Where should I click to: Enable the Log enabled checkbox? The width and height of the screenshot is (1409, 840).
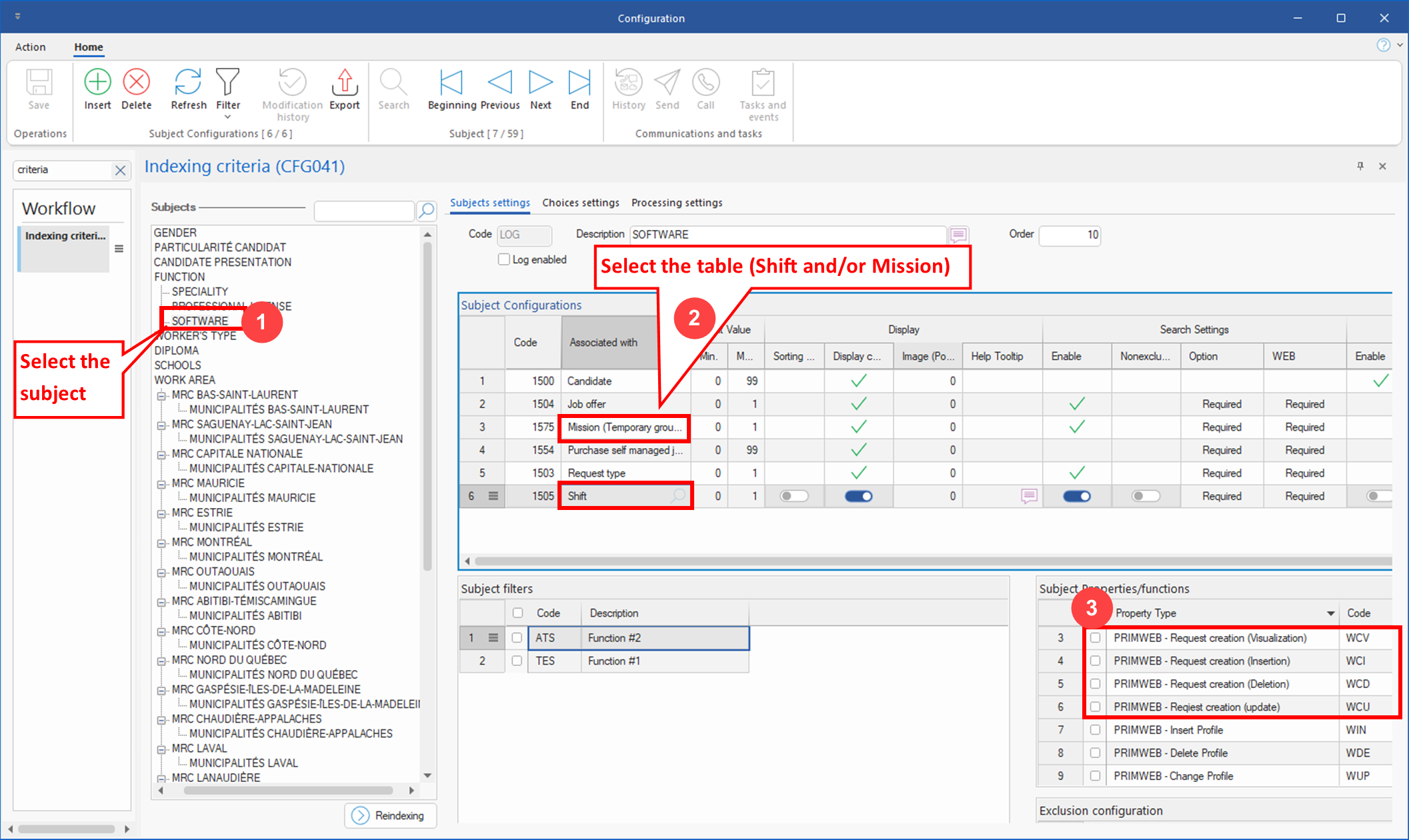(504, 259)
